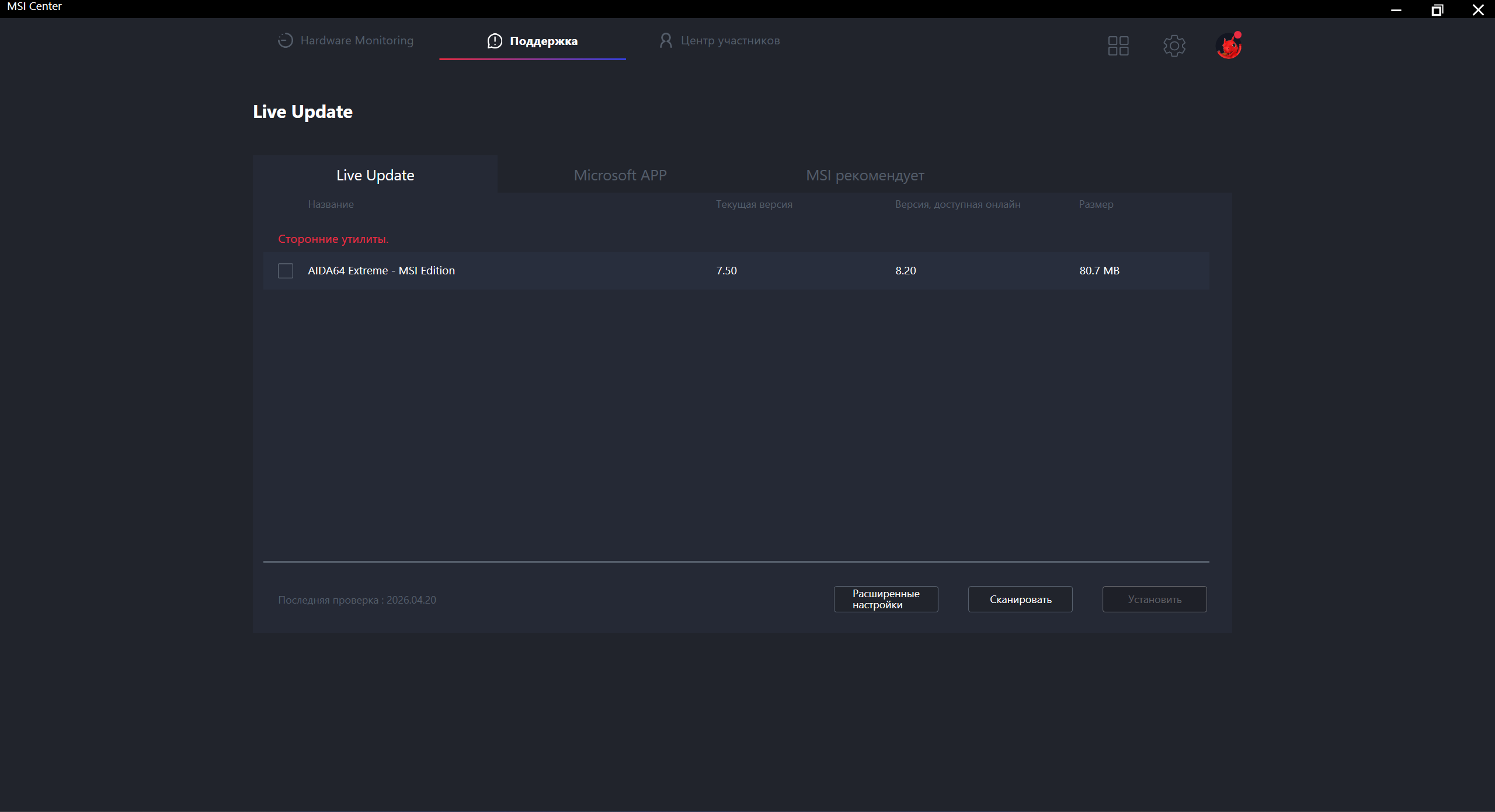Open the Центр участников tab
Image resolution: width=1495 pixels, height=812 pixels.
tap(730, 40)
